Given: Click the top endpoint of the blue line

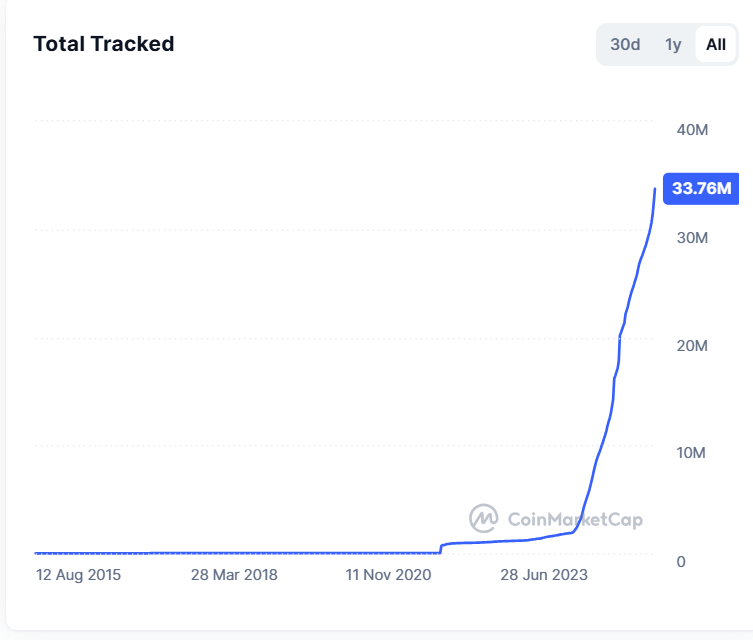Looking at the screenshot, I should (655, 188).
